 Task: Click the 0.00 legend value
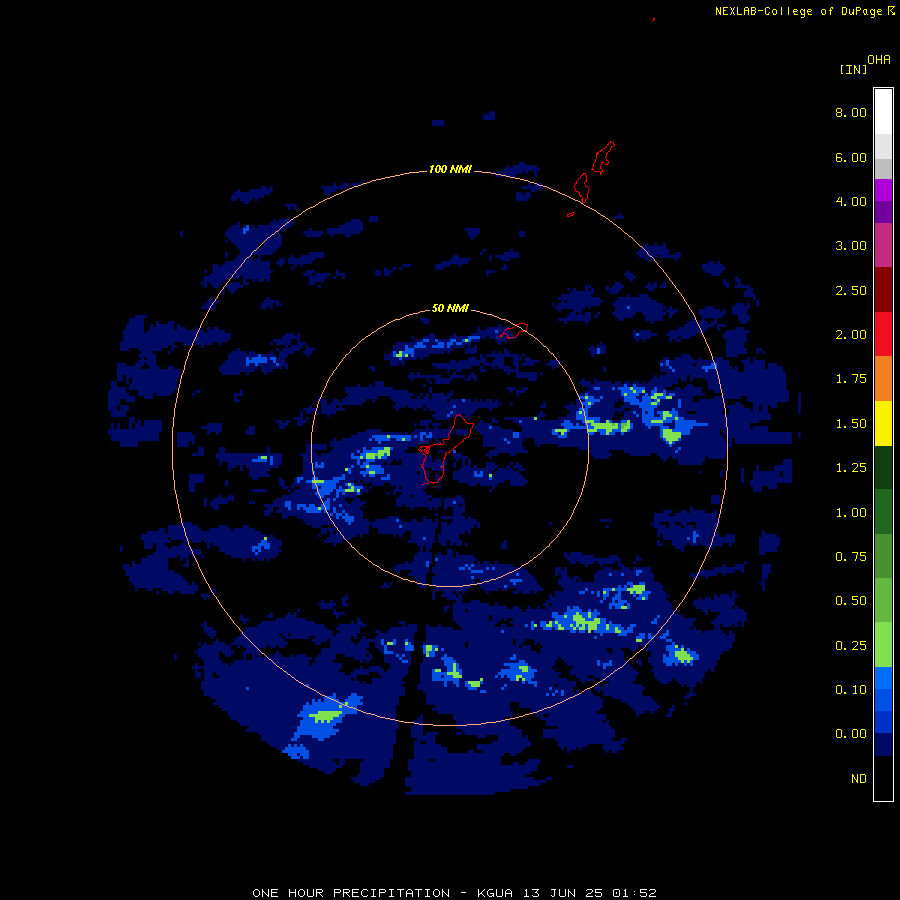(851, 734)
